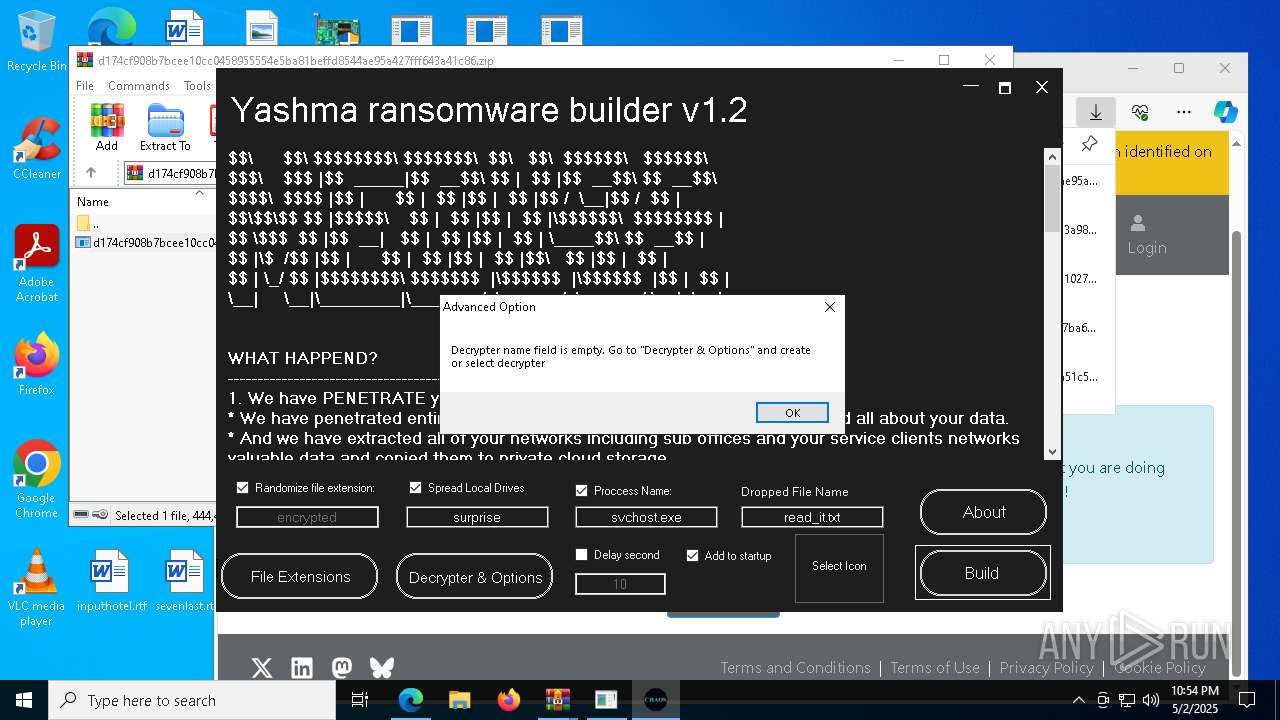Click the X (Twitter) social icon
This screenshot has height=720, width=1280.
click(262, 668)
